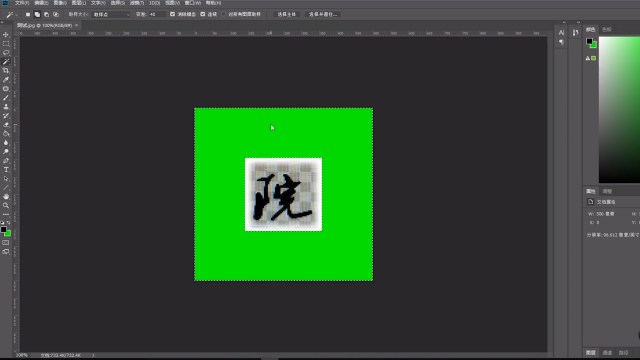Select the Dodge tool

point(6,151)
